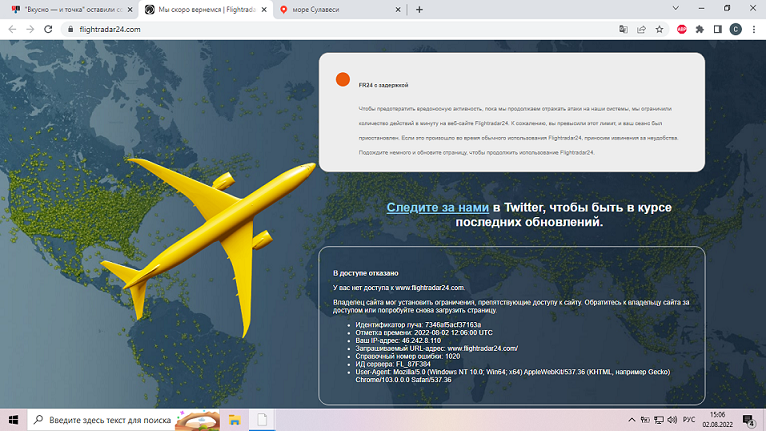The width and height of the screenshot is (766, 431).
Task: Open Chrome three-dot menu
Action: pos(754,29)
